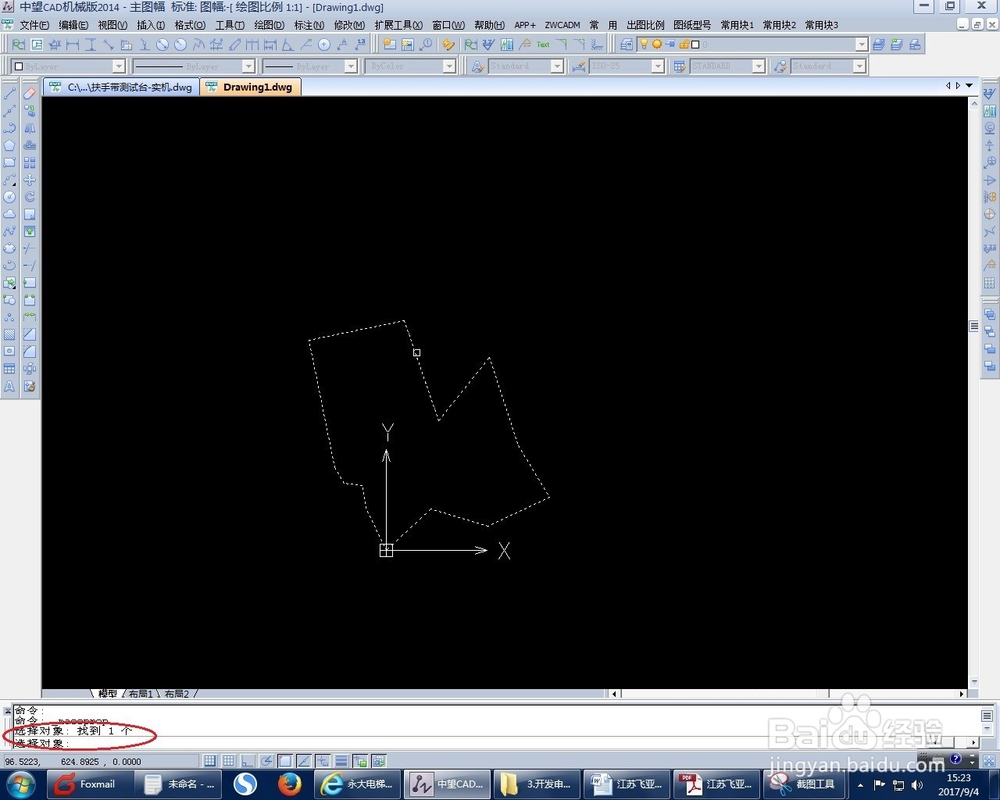Expand the linetype ByLayer dropdown
The height and width of the screenshot is (800, 1000).
(x=249, y=66)
